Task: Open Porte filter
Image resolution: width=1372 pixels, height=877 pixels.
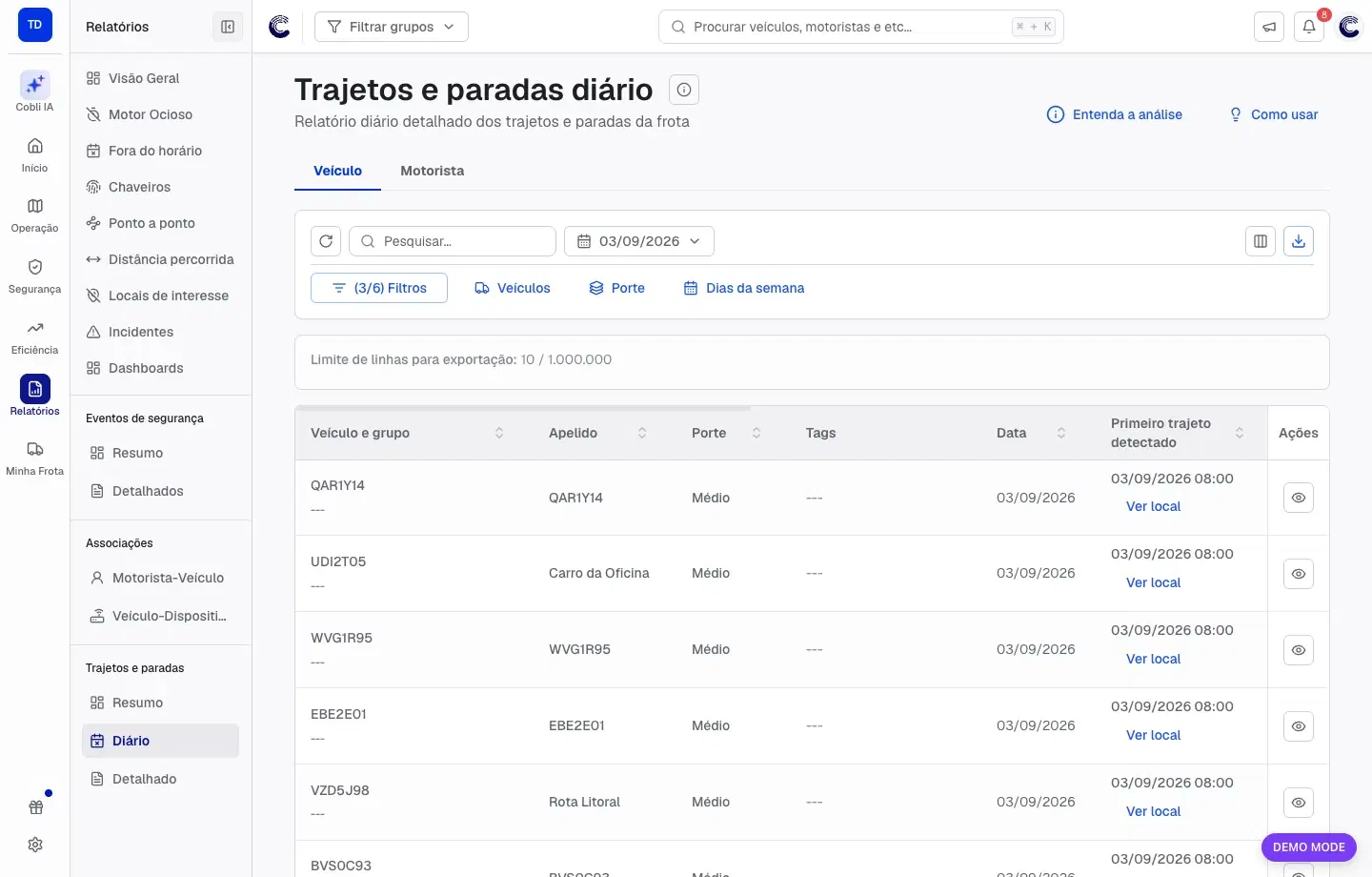Action: (617, 288)
